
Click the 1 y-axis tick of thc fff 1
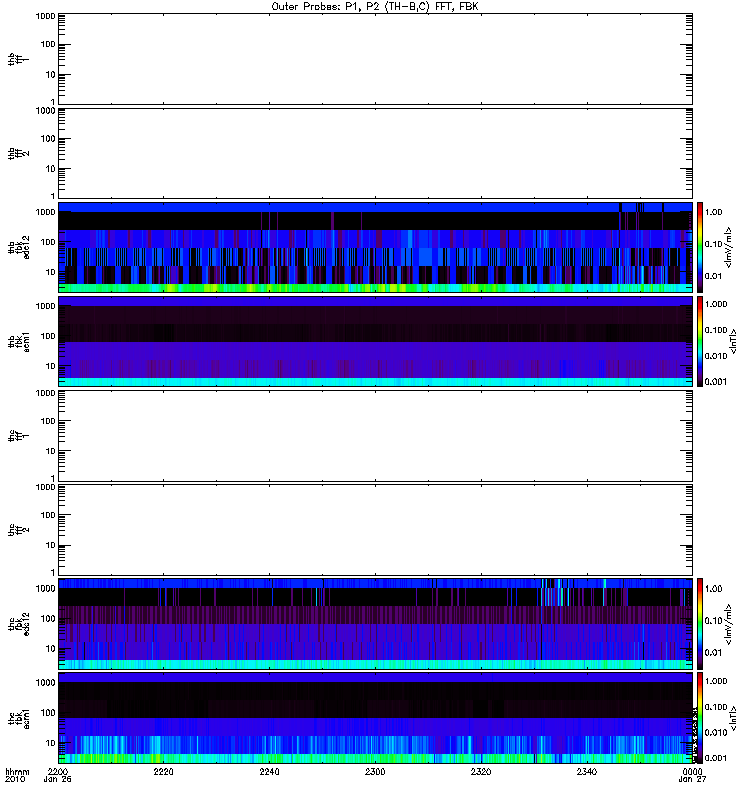coord(53,479)
